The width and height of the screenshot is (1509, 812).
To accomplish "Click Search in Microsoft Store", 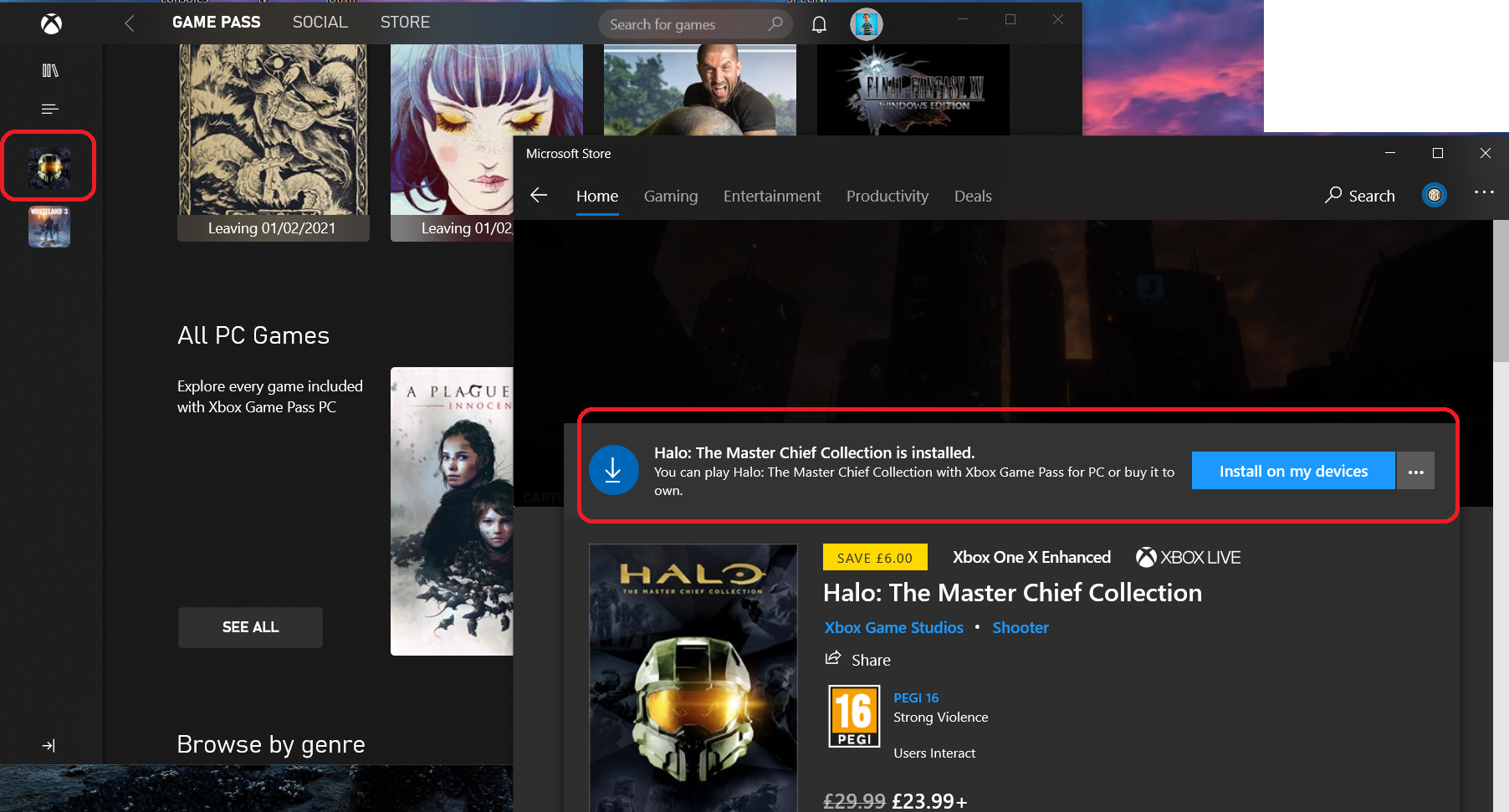I will point(1360,196).
